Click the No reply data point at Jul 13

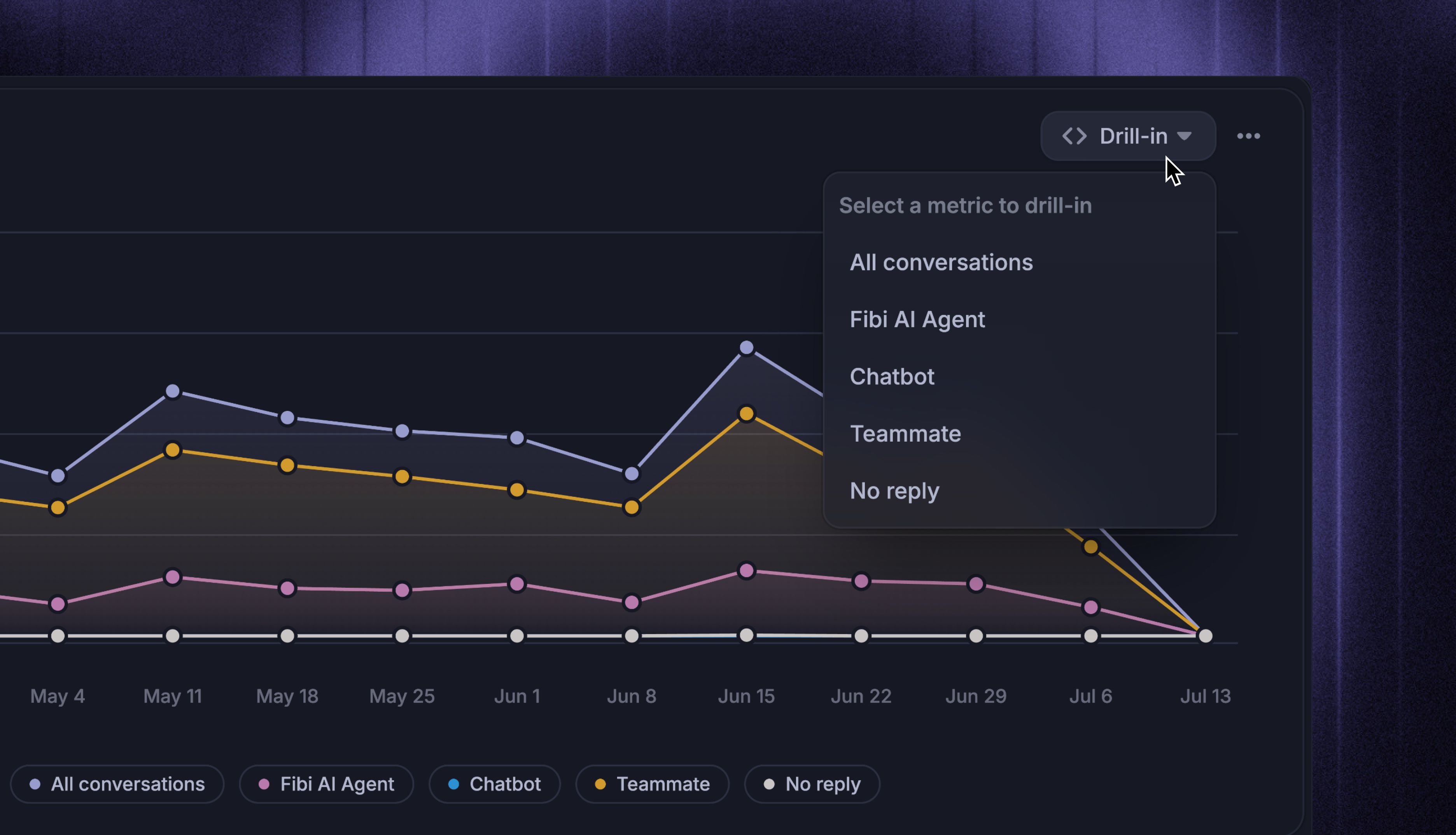(1205, 636)
